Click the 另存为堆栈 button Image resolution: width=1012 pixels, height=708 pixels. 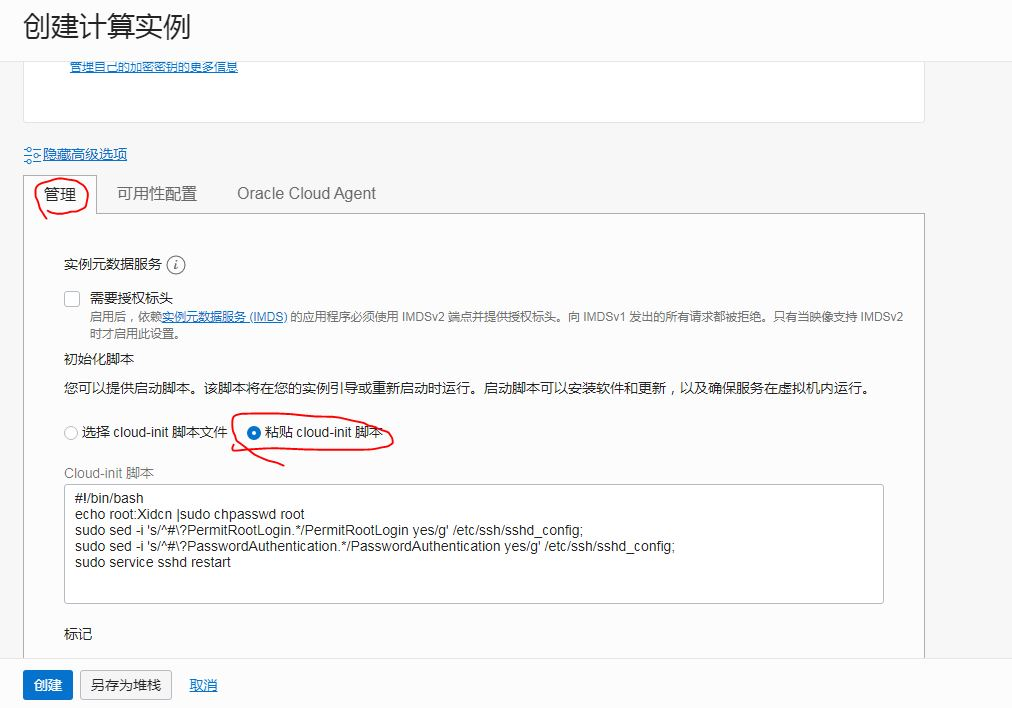tap(125, 685)
